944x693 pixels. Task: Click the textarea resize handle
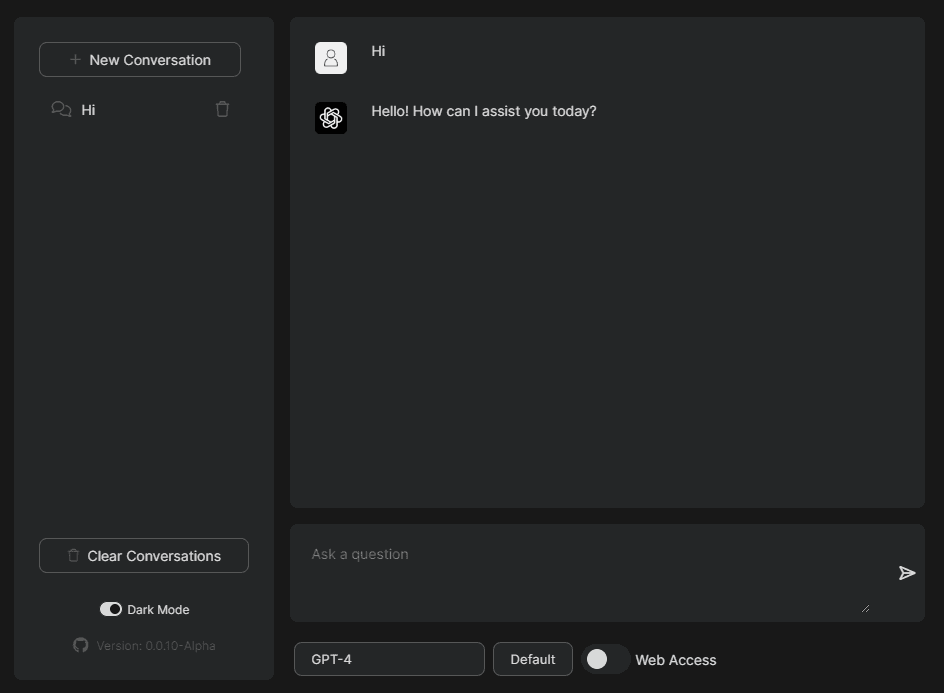(x=865, y=607)
